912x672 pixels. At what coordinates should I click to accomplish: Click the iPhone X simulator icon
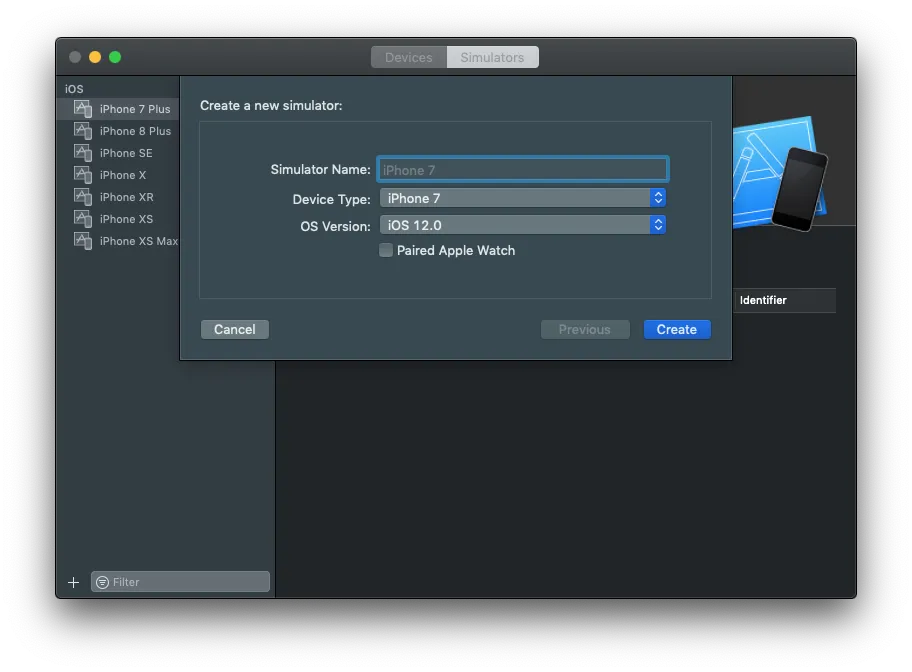point(83,175)
